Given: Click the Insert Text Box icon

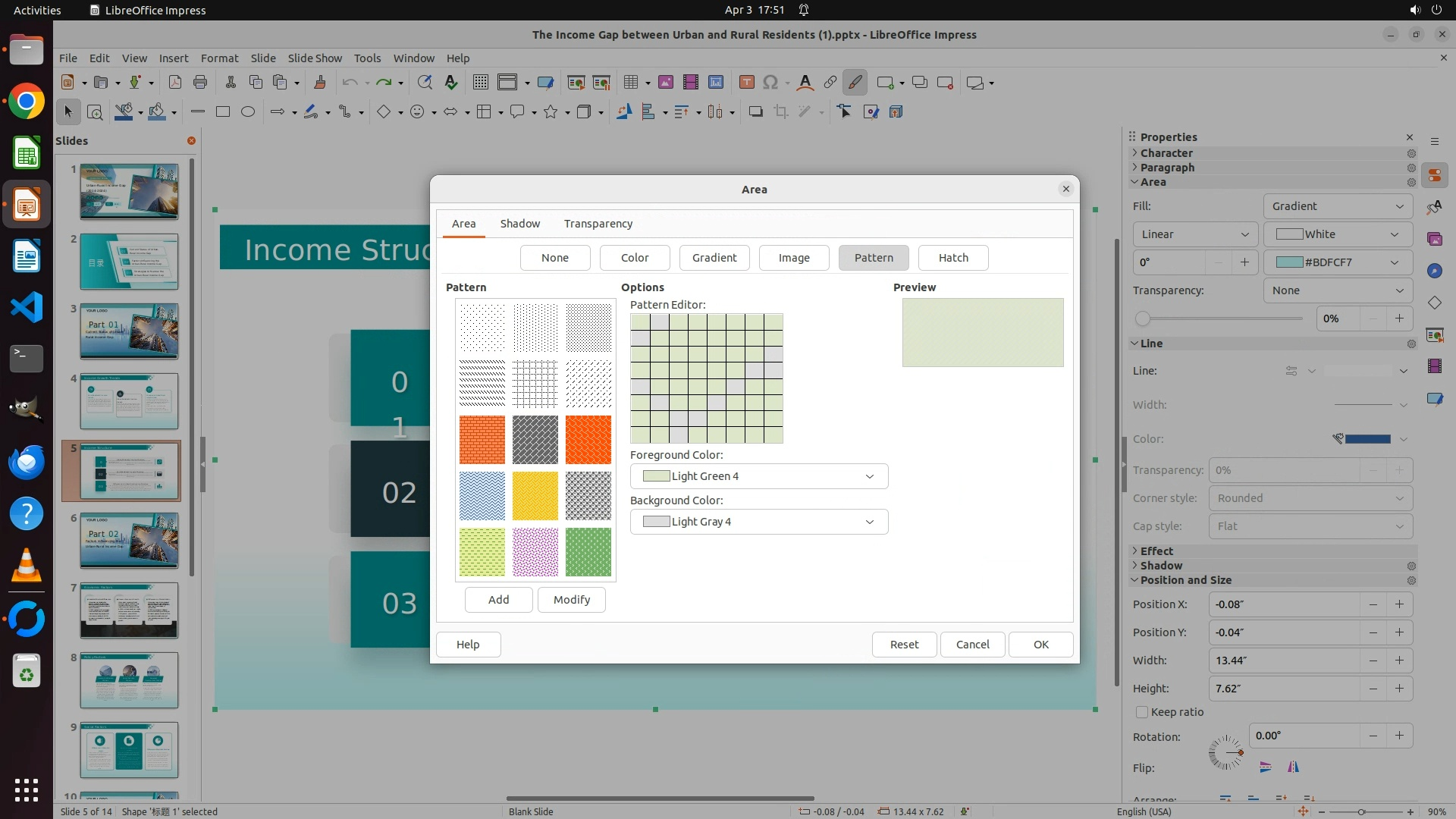Looking at the screenshot, I should tap(746, 83).
